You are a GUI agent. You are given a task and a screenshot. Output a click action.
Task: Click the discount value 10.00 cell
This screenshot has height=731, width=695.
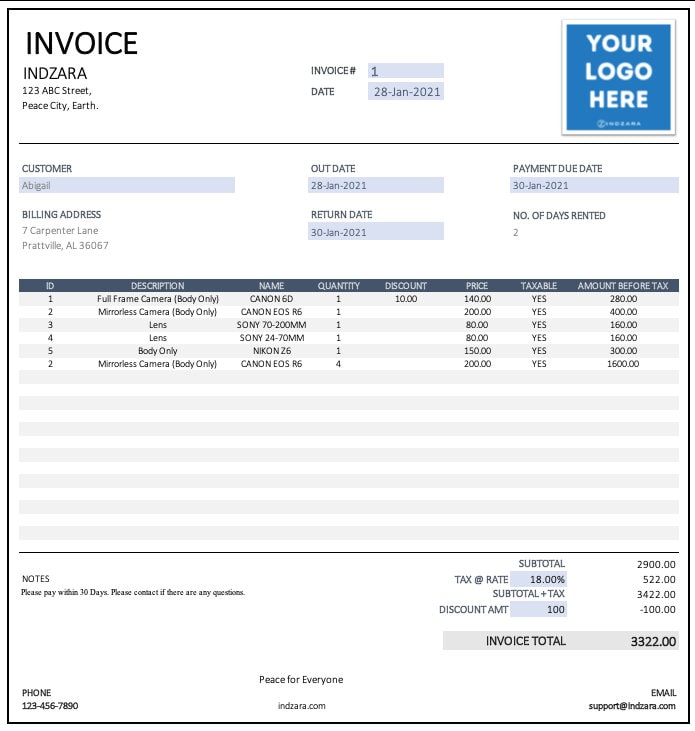click(x=406, y=298)
